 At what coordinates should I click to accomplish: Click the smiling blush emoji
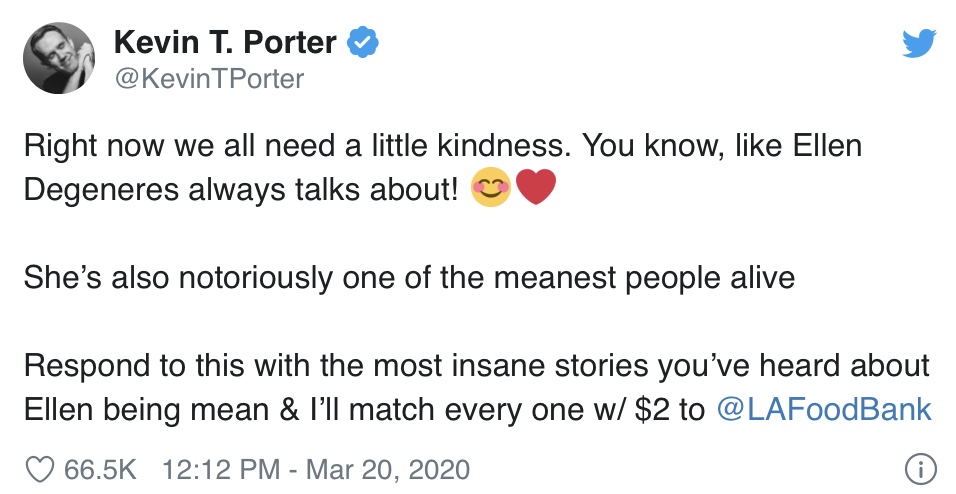pos(490,190)
